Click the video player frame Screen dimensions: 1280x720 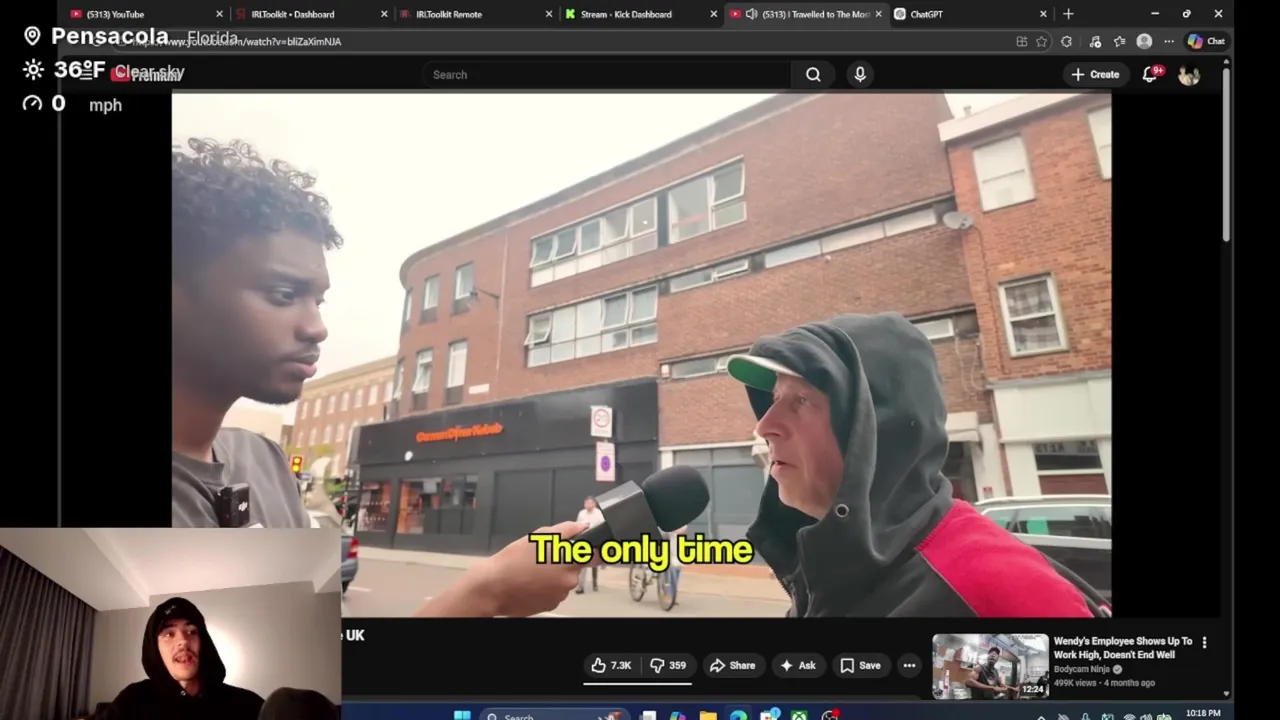coord(641,355)
